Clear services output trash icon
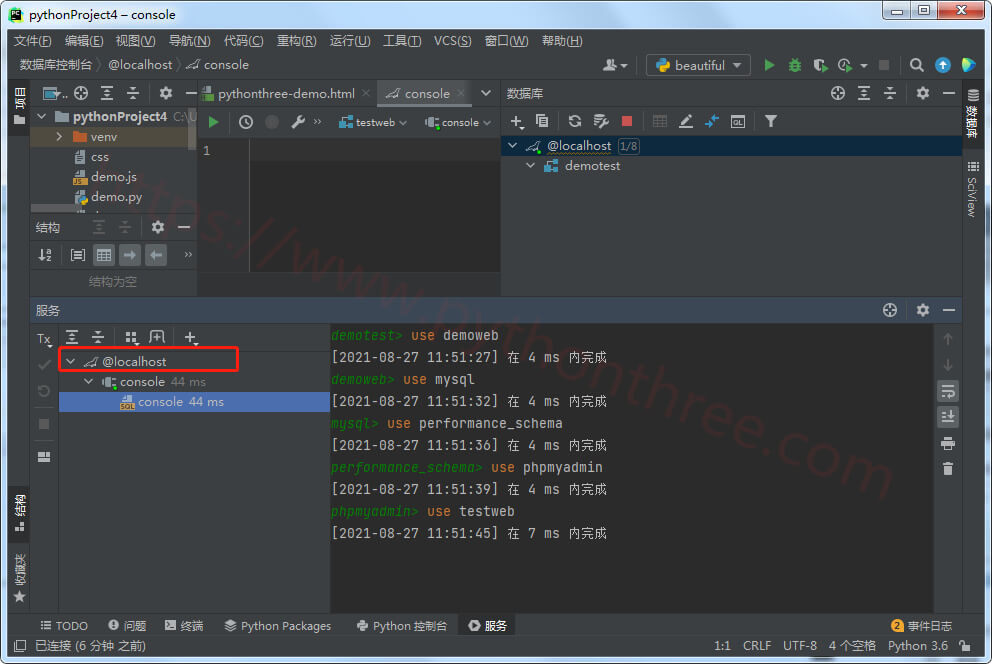The height and width of the screenshot is (664, 992). tap(947, 469)
